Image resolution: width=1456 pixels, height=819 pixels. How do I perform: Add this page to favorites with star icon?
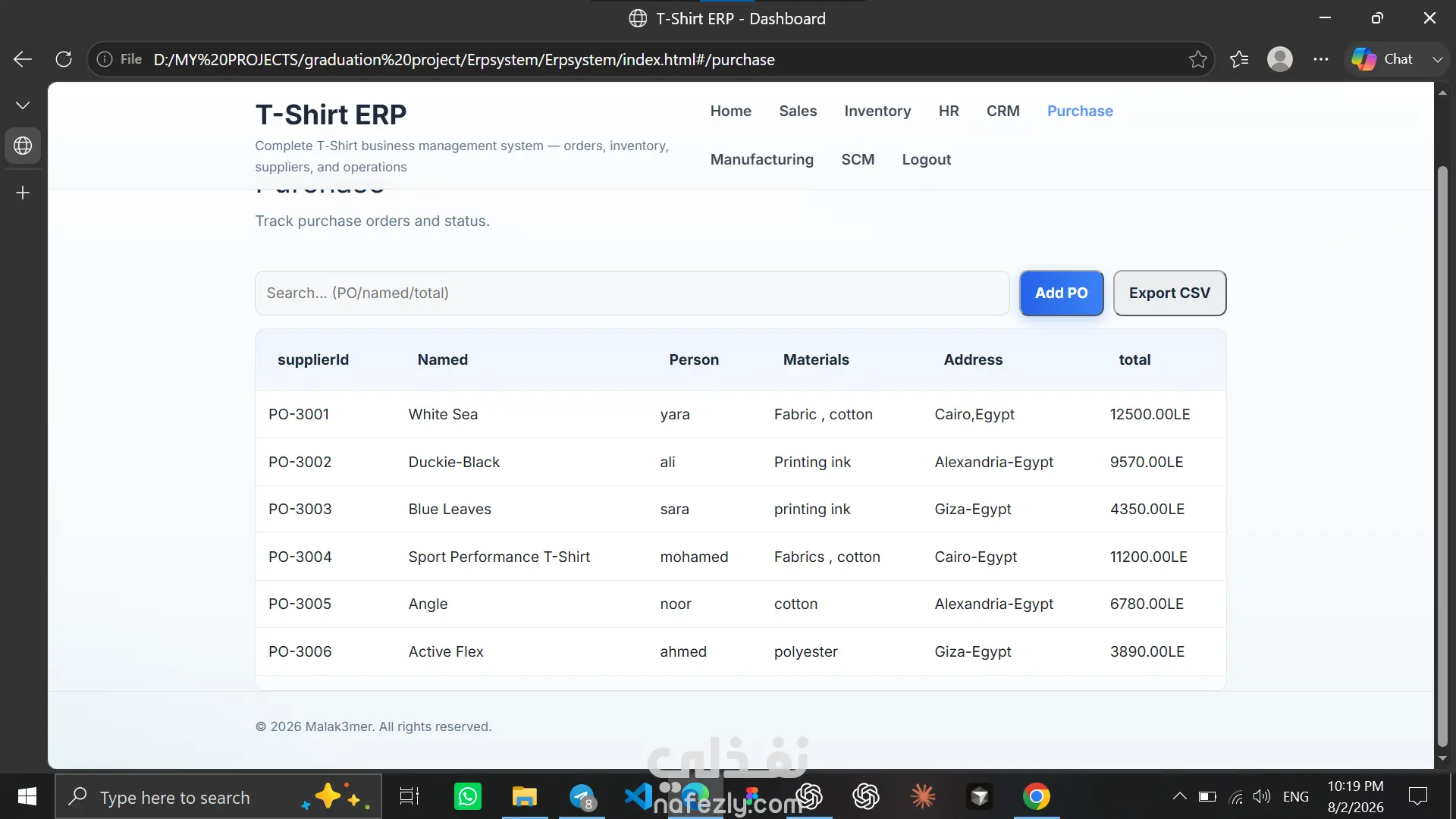point(1198,59)
